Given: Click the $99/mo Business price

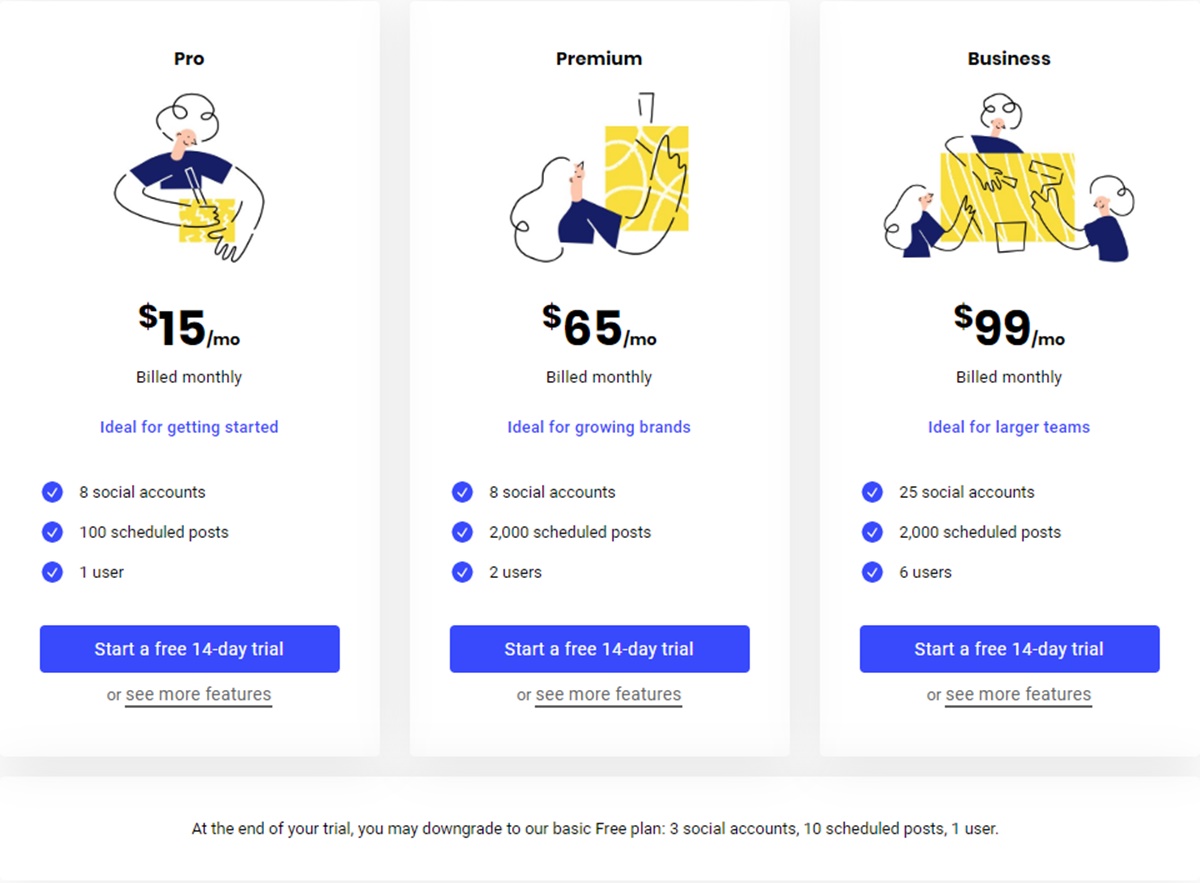Looking at the screenshot, I should pos(1009,326).
